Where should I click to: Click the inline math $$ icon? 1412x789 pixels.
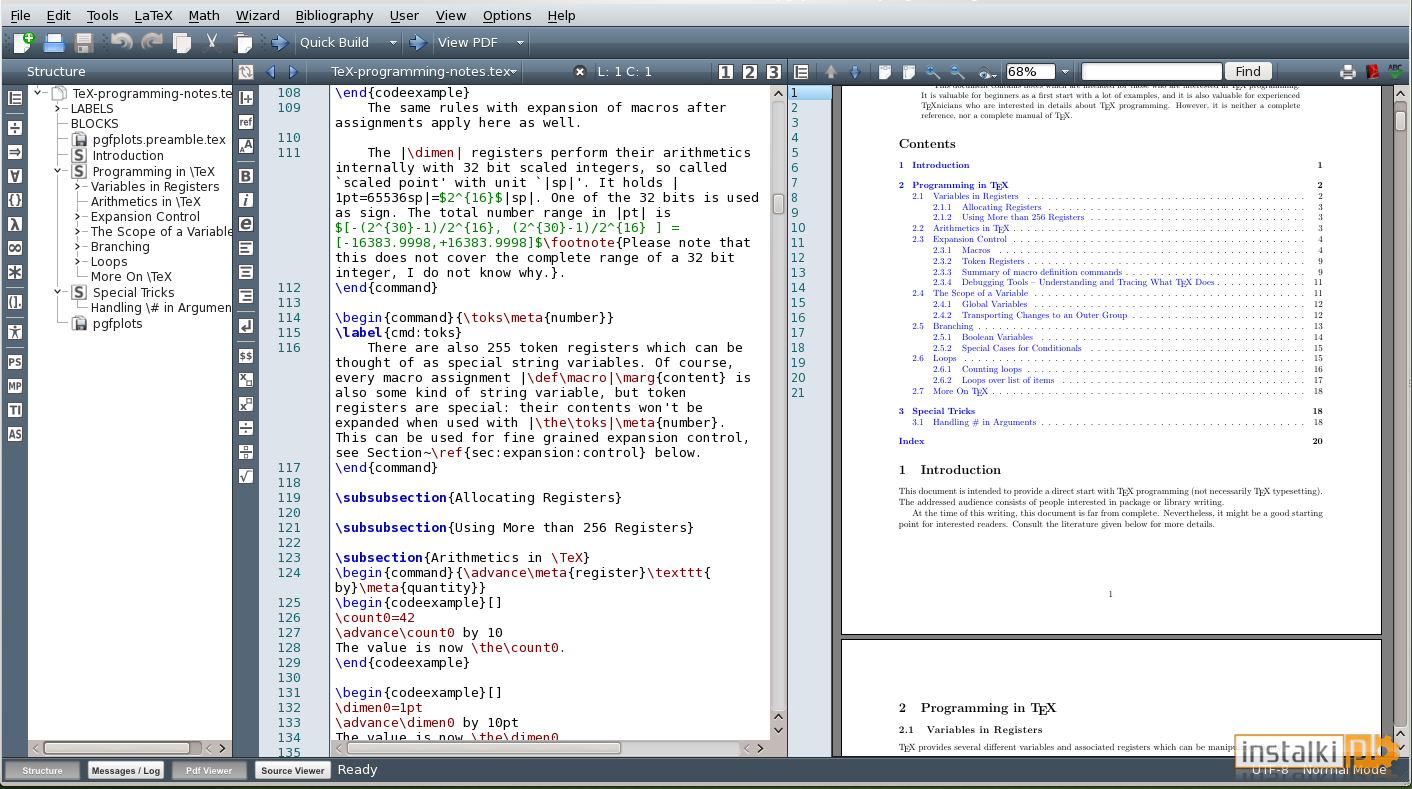[x=246, y=355]
